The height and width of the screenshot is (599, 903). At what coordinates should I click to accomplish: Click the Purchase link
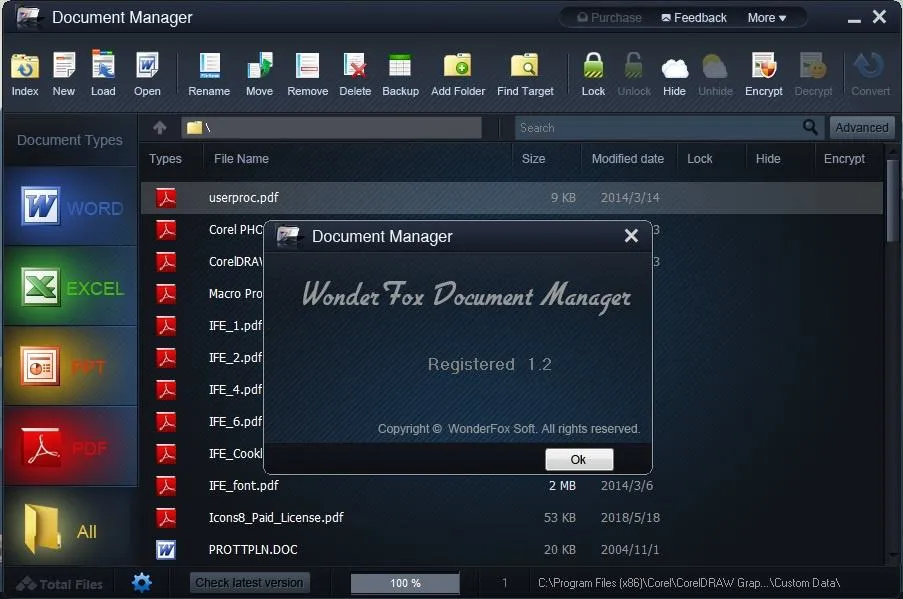tap(609, 18)
